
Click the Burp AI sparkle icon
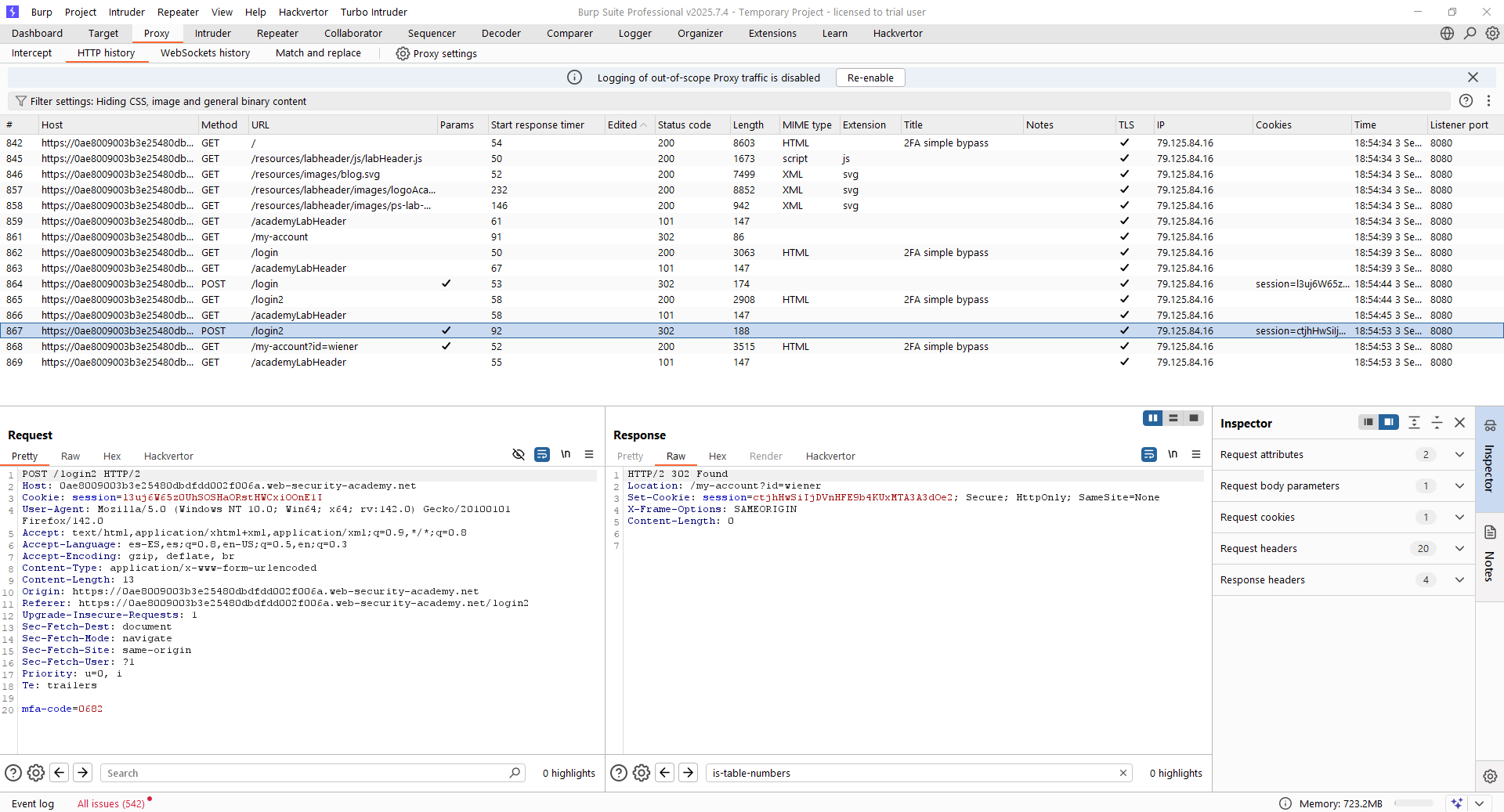pyautogui.click(x=1457, y=803)
